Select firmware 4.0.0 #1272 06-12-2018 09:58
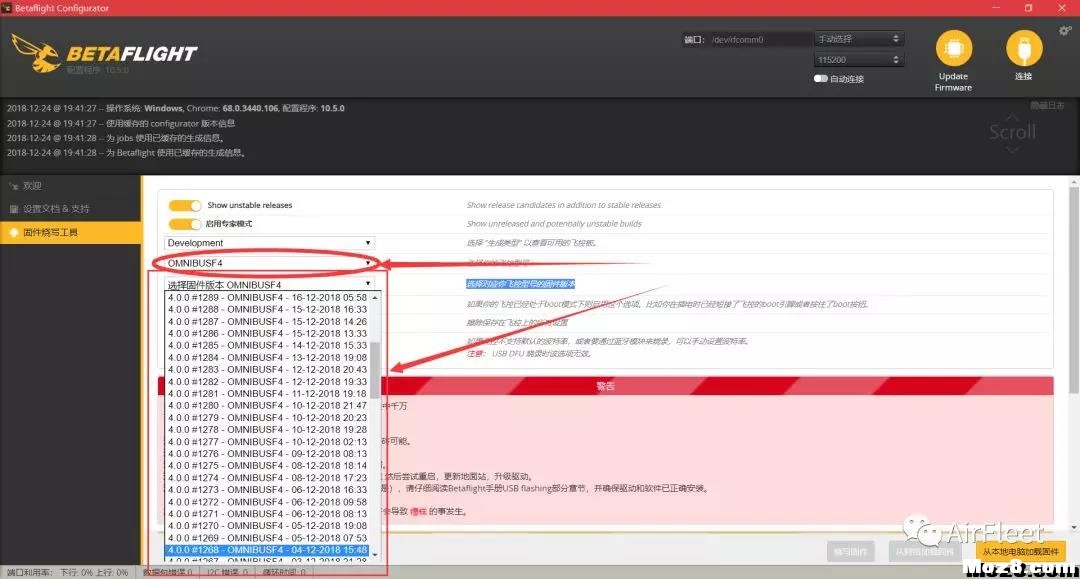 (x=267, y=502)
